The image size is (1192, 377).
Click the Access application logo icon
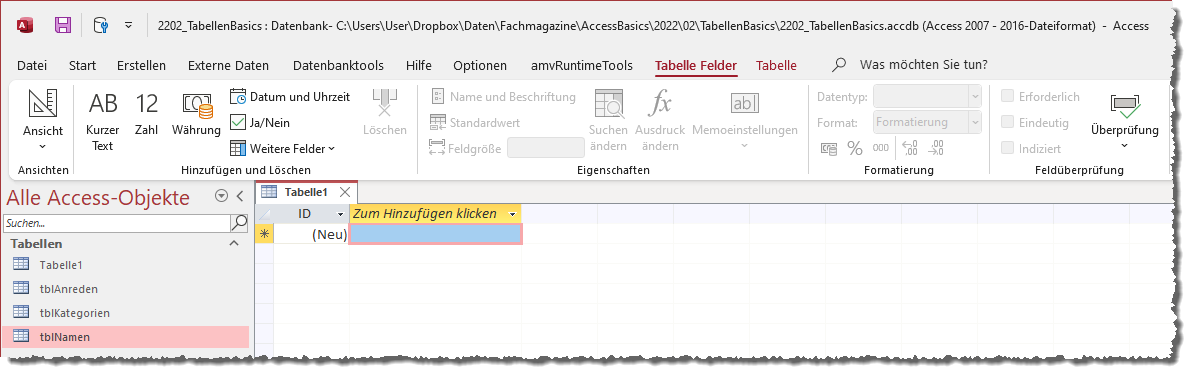point(24,25)
